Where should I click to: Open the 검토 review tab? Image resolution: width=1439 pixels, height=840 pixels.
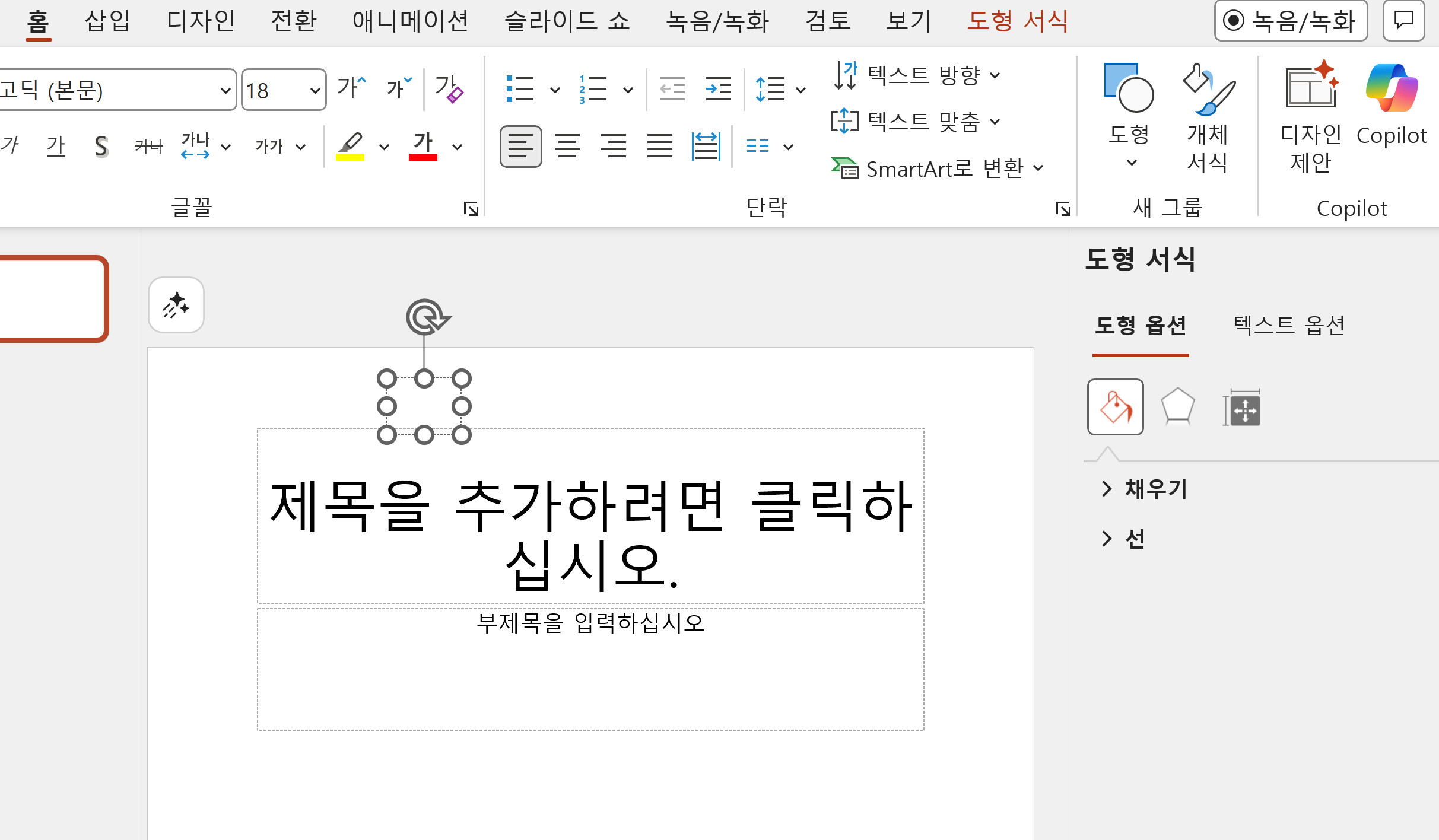(x=828, y=21)
